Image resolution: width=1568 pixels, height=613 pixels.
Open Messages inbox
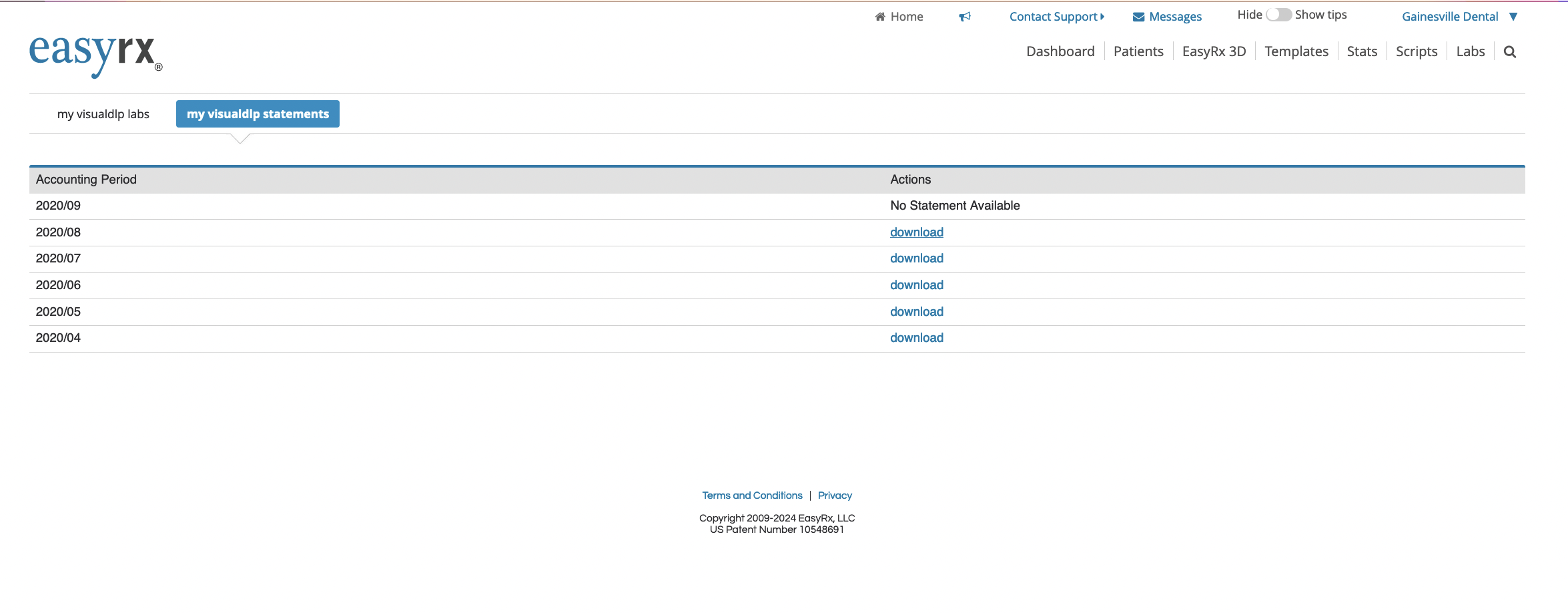tap(1167, 17)
